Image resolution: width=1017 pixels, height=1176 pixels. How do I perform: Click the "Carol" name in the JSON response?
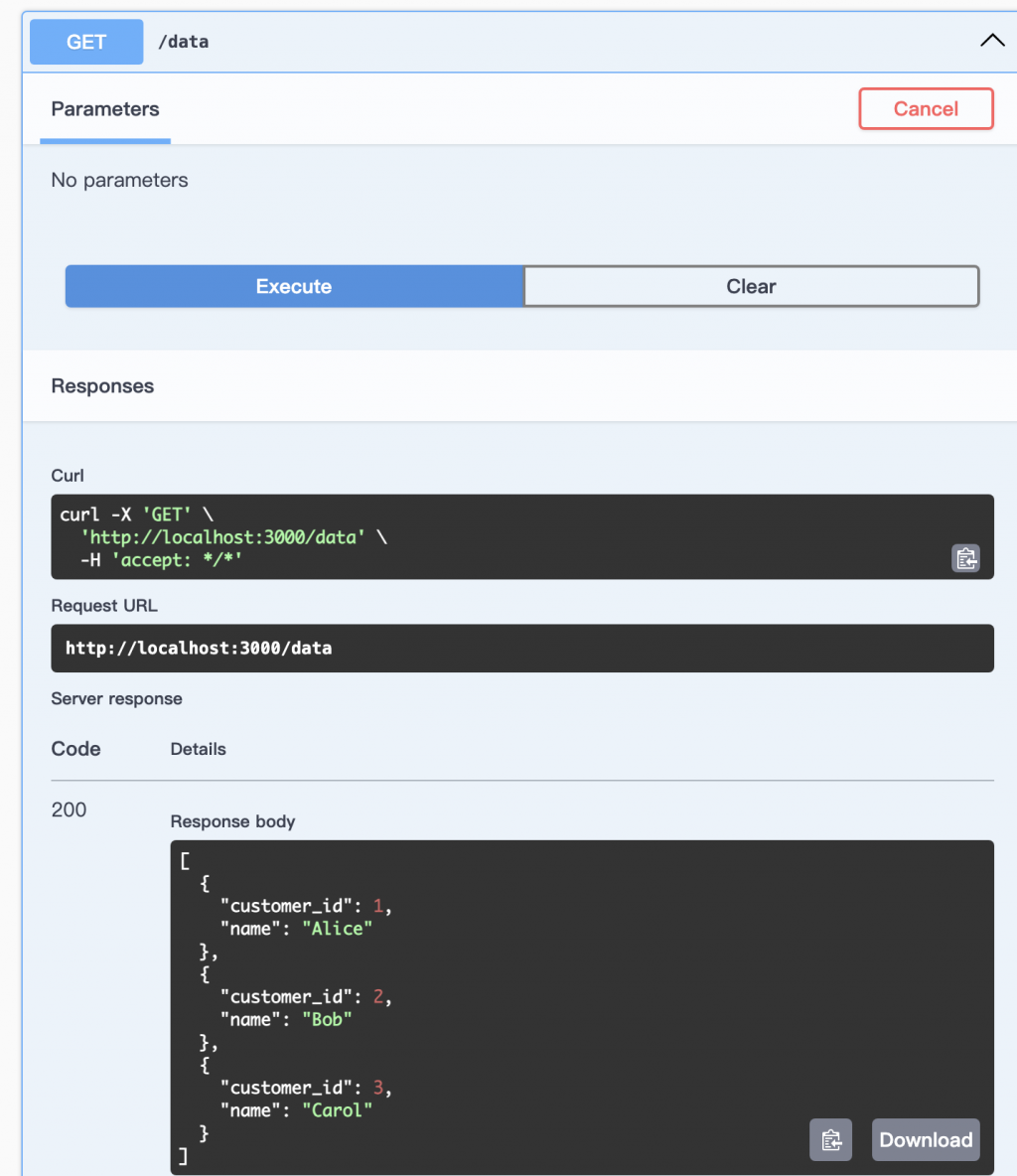(337, 1109)
